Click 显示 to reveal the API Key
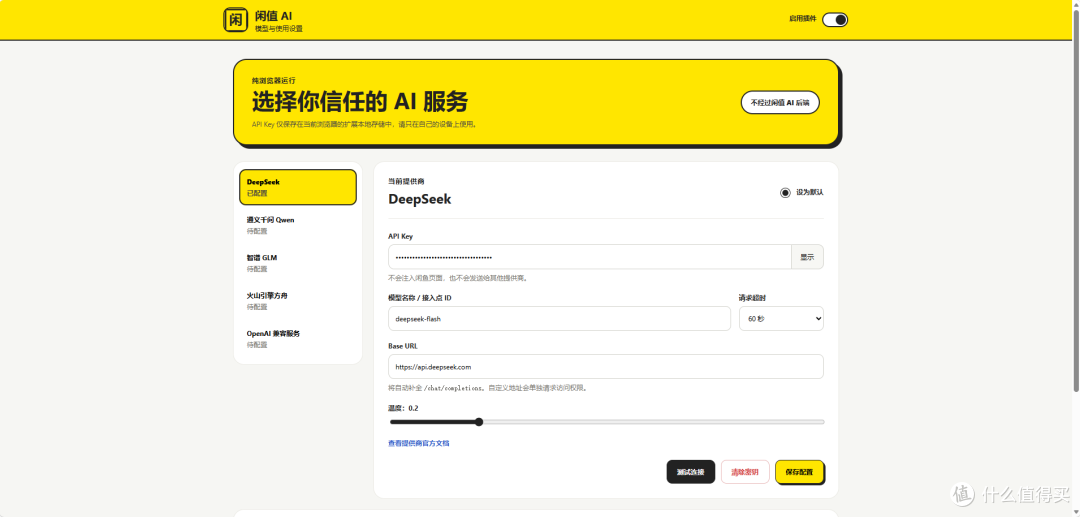Screen dimensions: 1080x517 point(807,257)
